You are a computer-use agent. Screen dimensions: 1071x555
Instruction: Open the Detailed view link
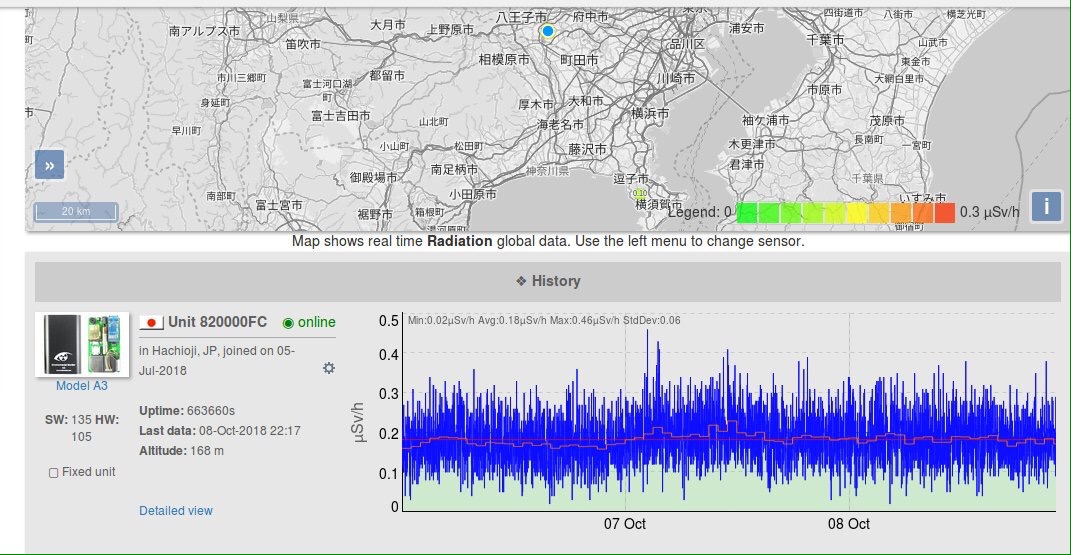click(x=176, y=511)
